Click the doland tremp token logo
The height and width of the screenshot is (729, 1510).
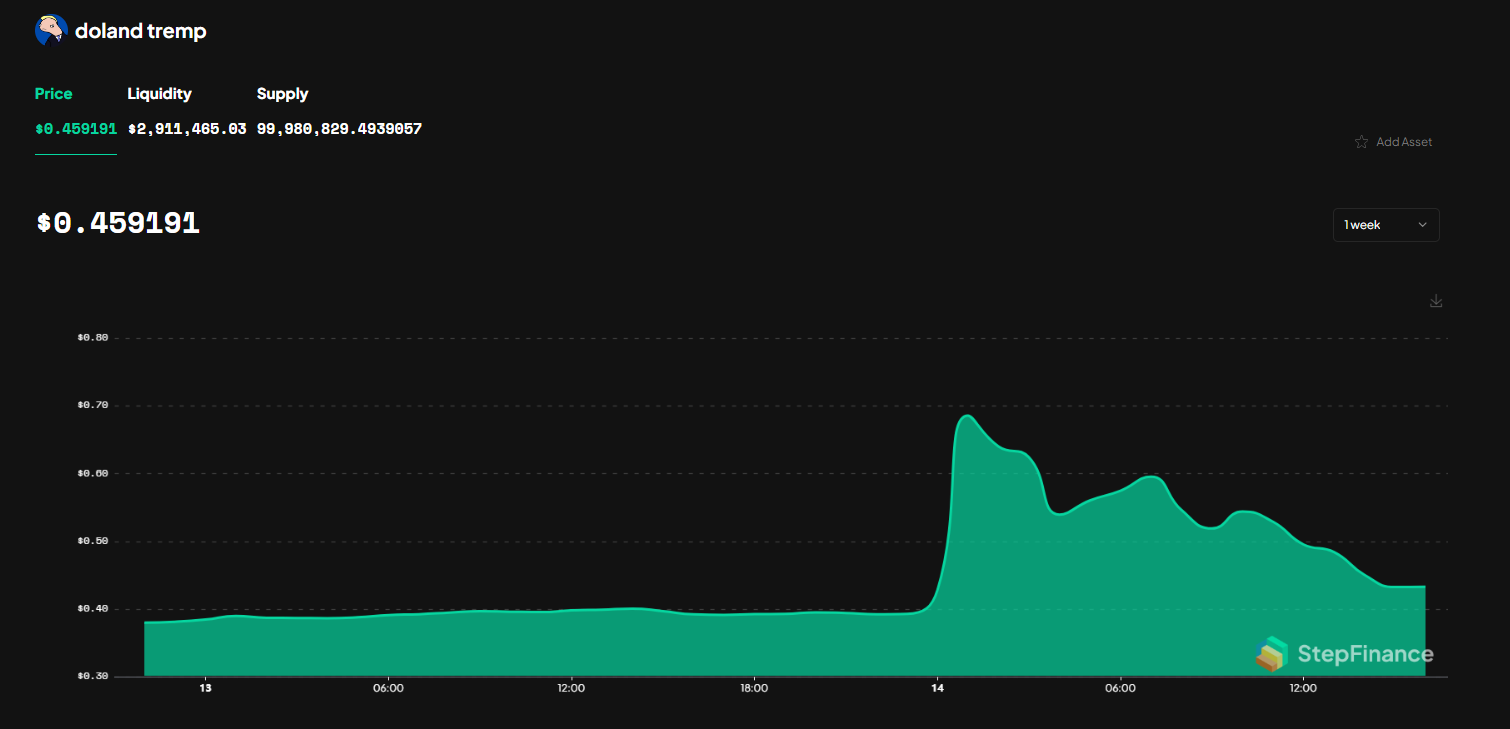click(x=51, y=31)
